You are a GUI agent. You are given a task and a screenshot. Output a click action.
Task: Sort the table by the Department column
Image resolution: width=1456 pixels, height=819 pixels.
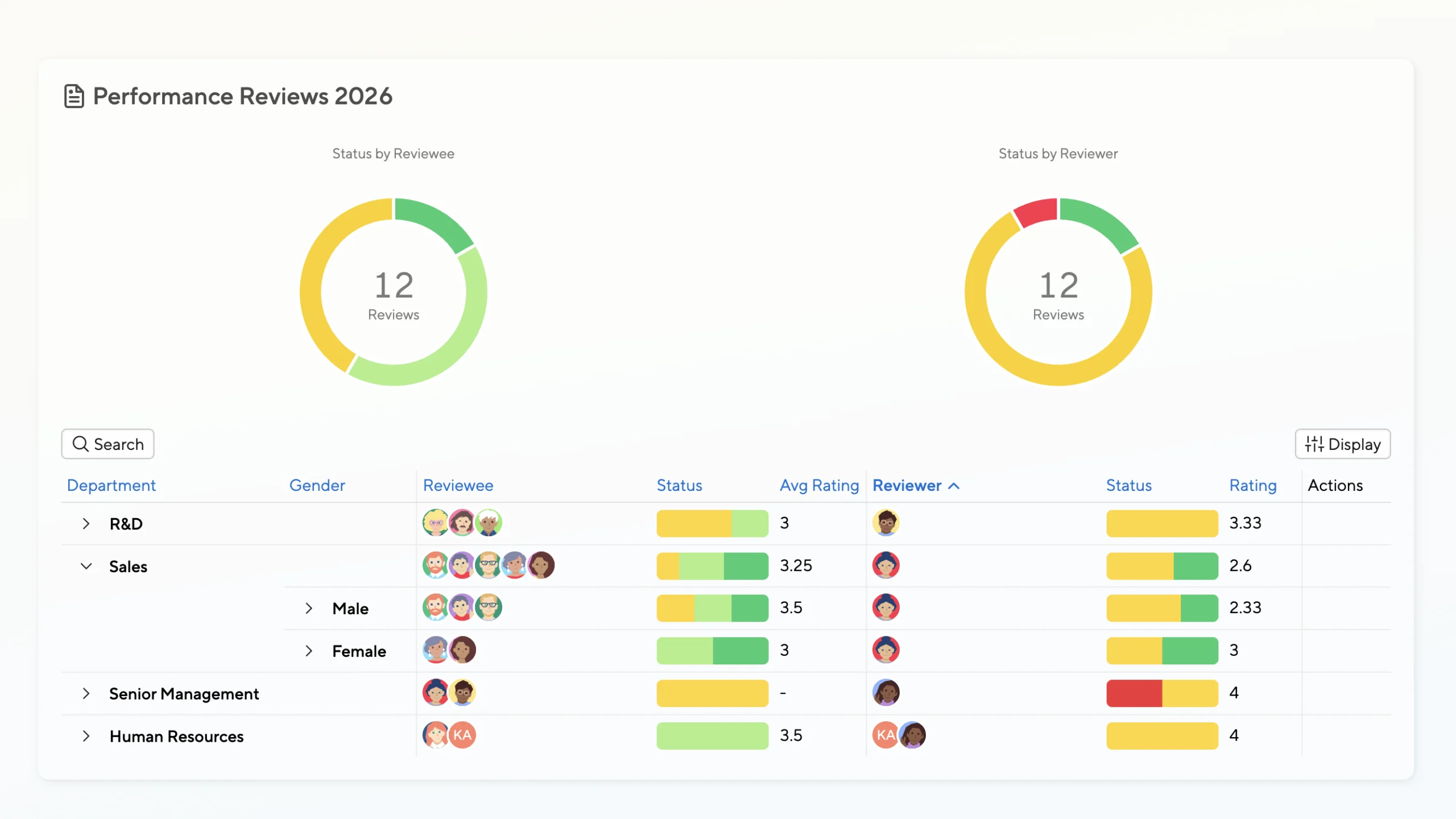(x=111, y=486)
